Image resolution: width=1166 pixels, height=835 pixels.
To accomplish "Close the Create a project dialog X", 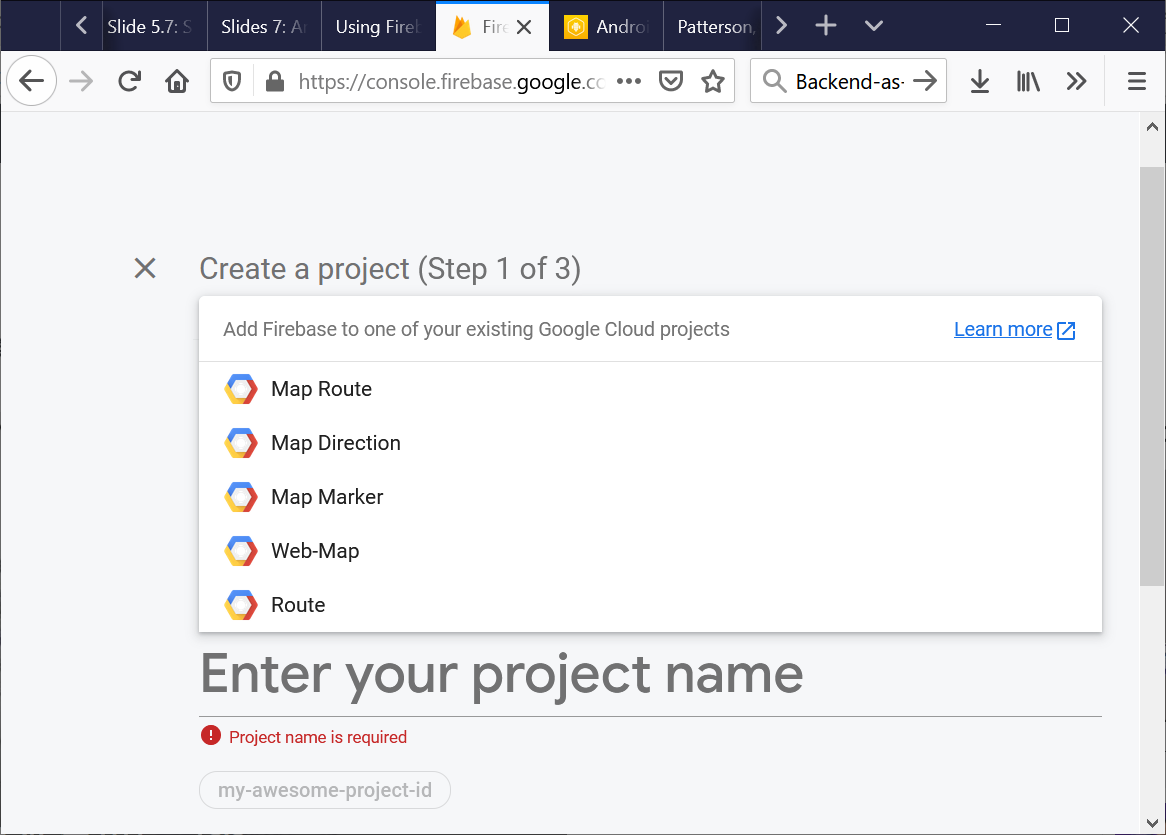I will (145, 268).
